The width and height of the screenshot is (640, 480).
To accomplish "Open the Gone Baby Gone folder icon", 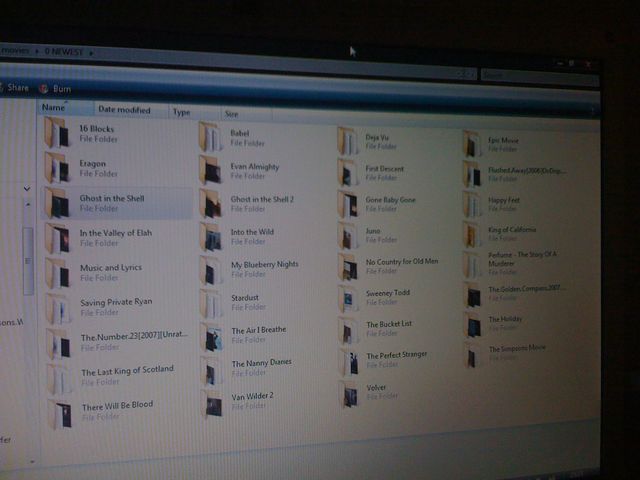I will point(348,204).
